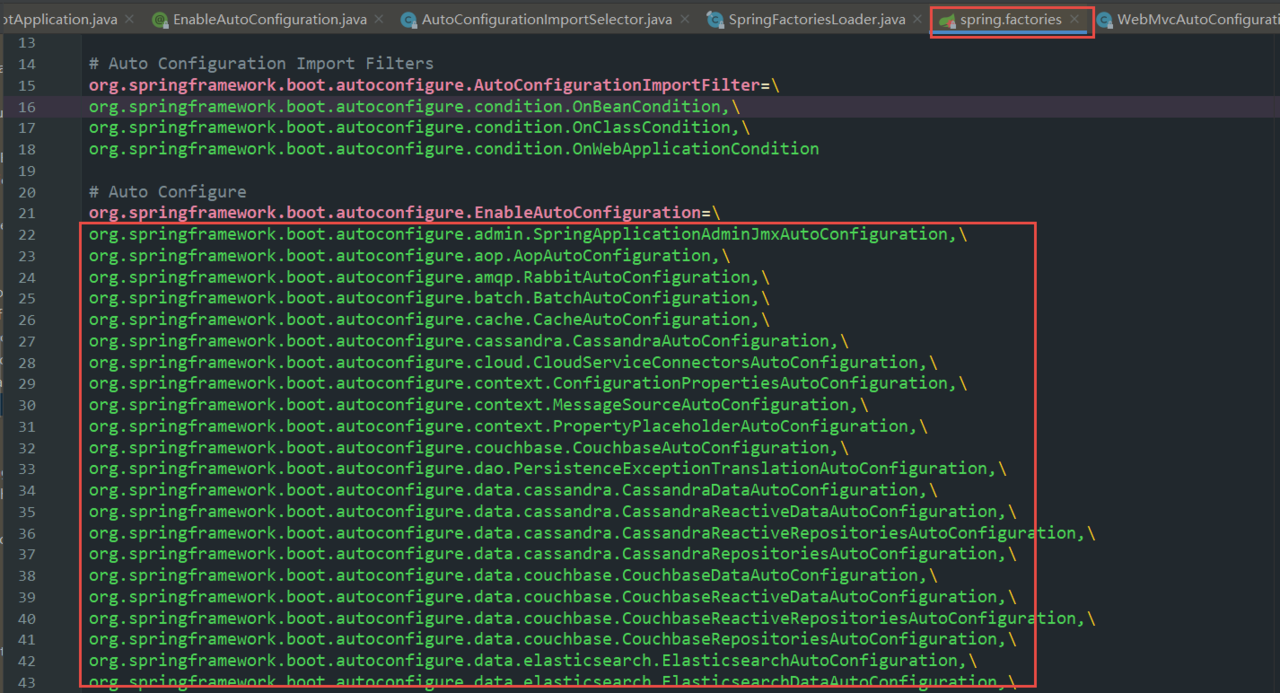Switch to the EnableAutoConfiguration.java tab
The width and height of the screenshot is (1280, 693).
(x=269, y=19)
